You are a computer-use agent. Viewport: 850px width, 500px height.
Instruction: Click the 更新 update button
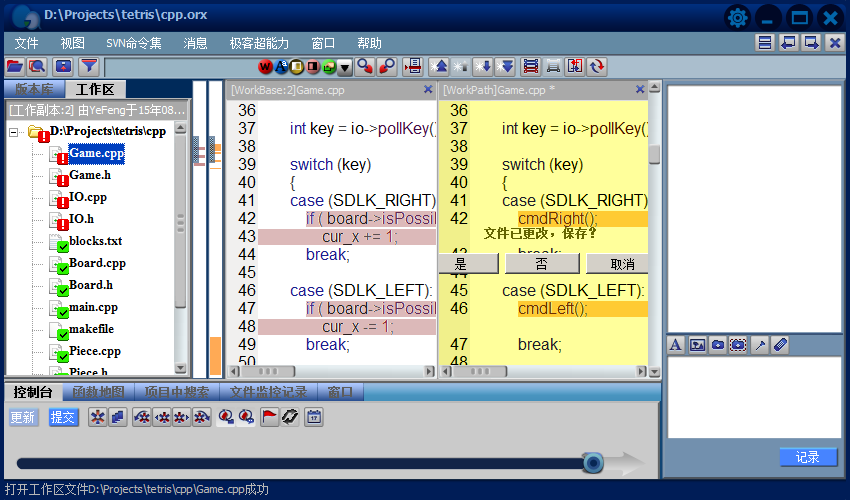click(x=23, y=417)
